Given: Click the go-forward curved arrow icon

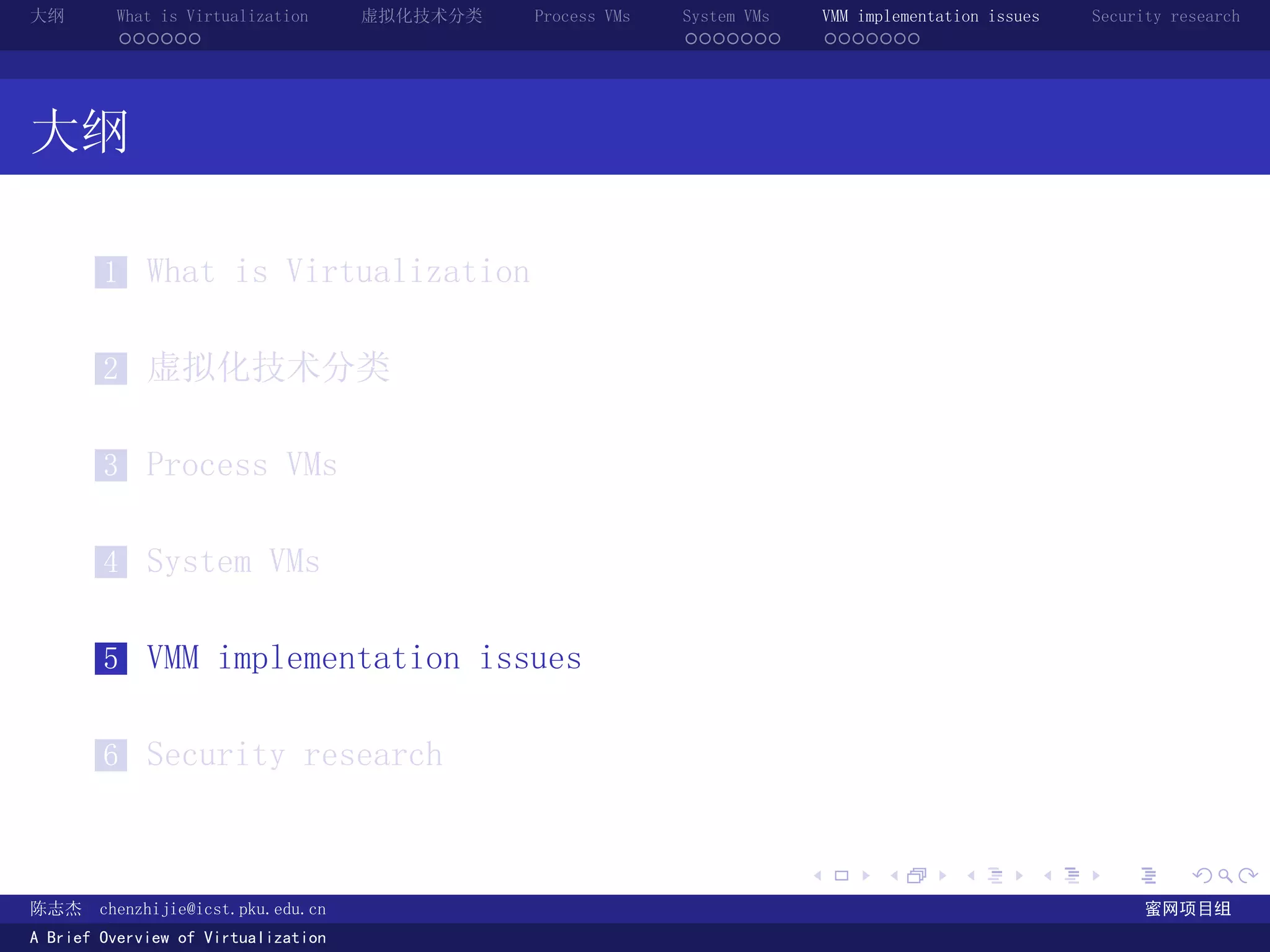Looking at the screenshot, I should coord(1248,875).
